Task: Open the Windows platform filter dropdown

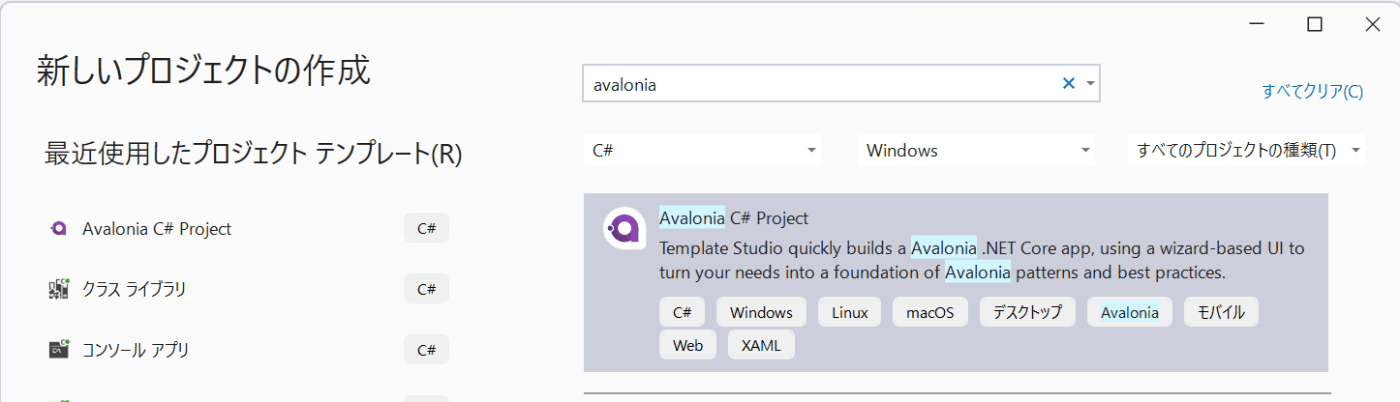Action: tap(978, 151)
